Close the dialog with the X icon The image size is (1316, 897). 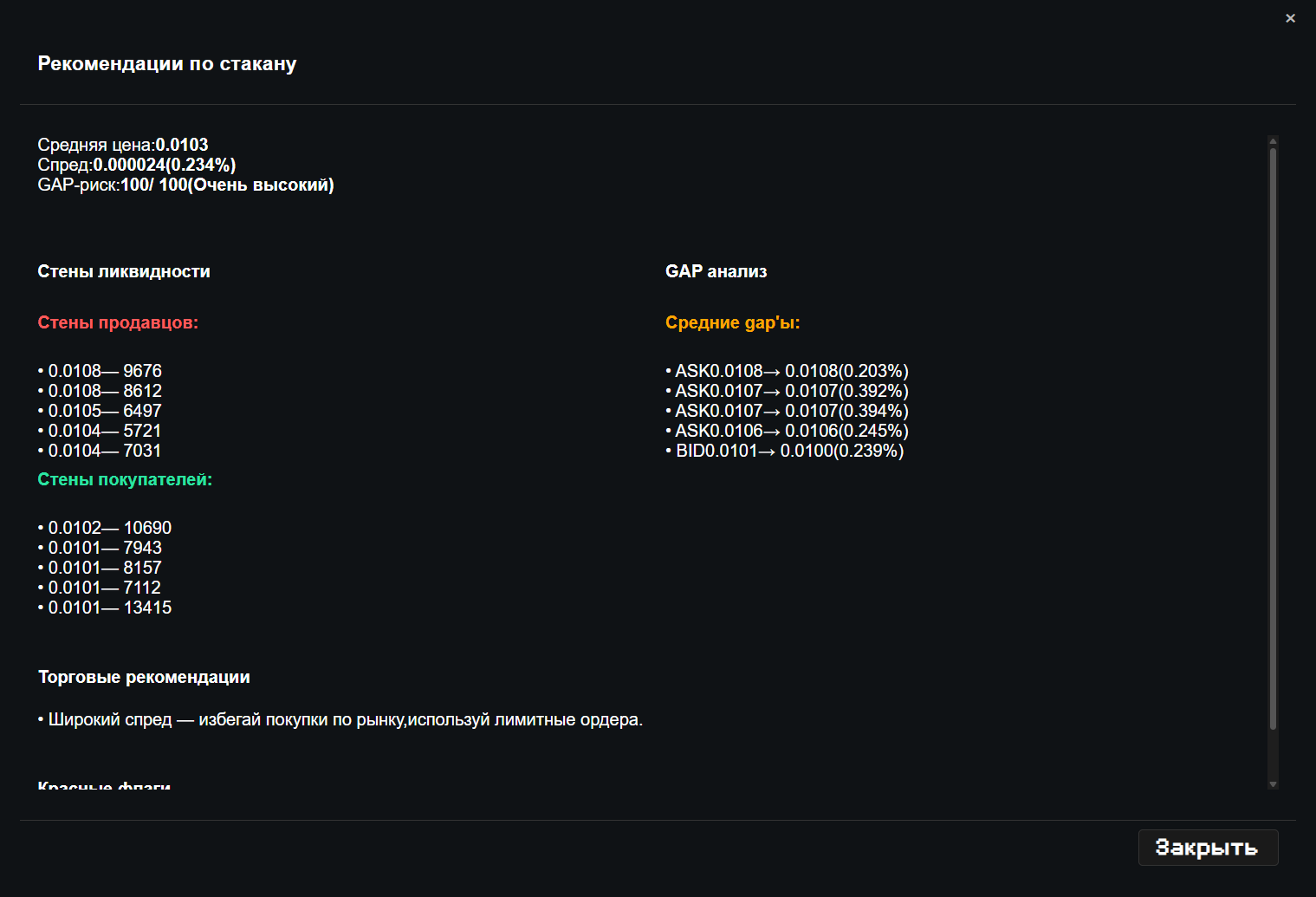pyautogui.click(x=1290, y=18)
